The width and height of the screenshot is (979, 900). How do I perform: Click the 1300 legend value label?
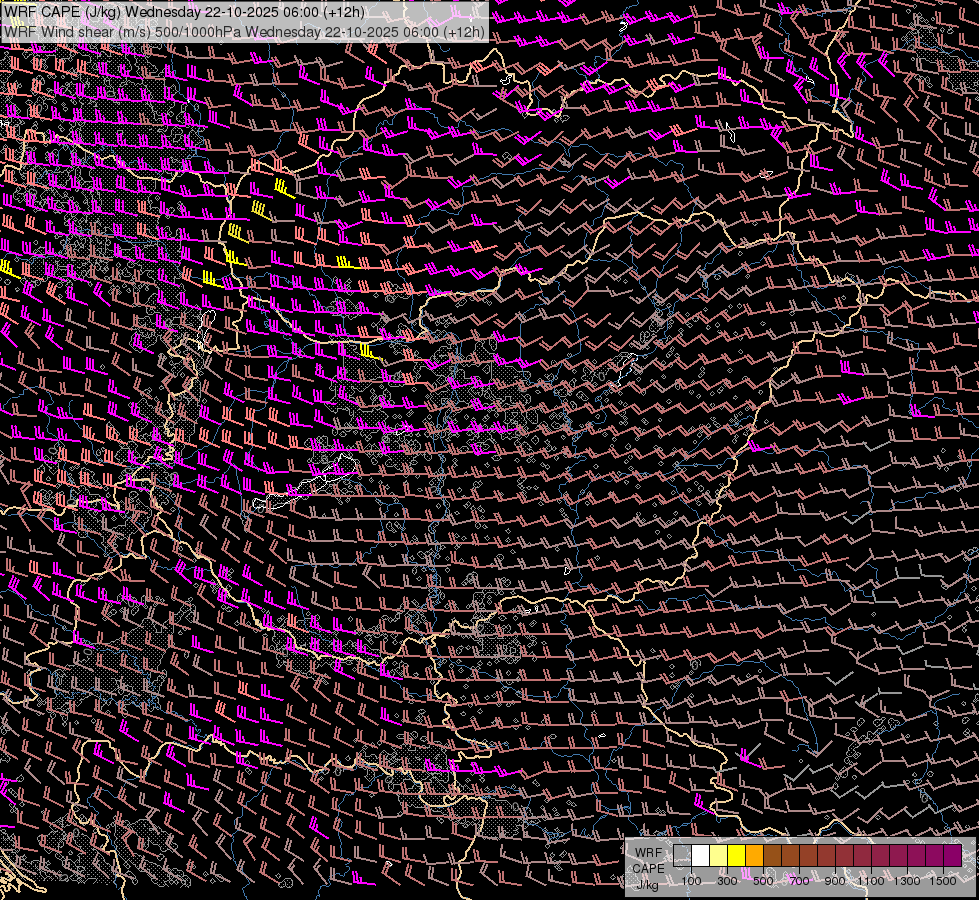pos(907,881)
